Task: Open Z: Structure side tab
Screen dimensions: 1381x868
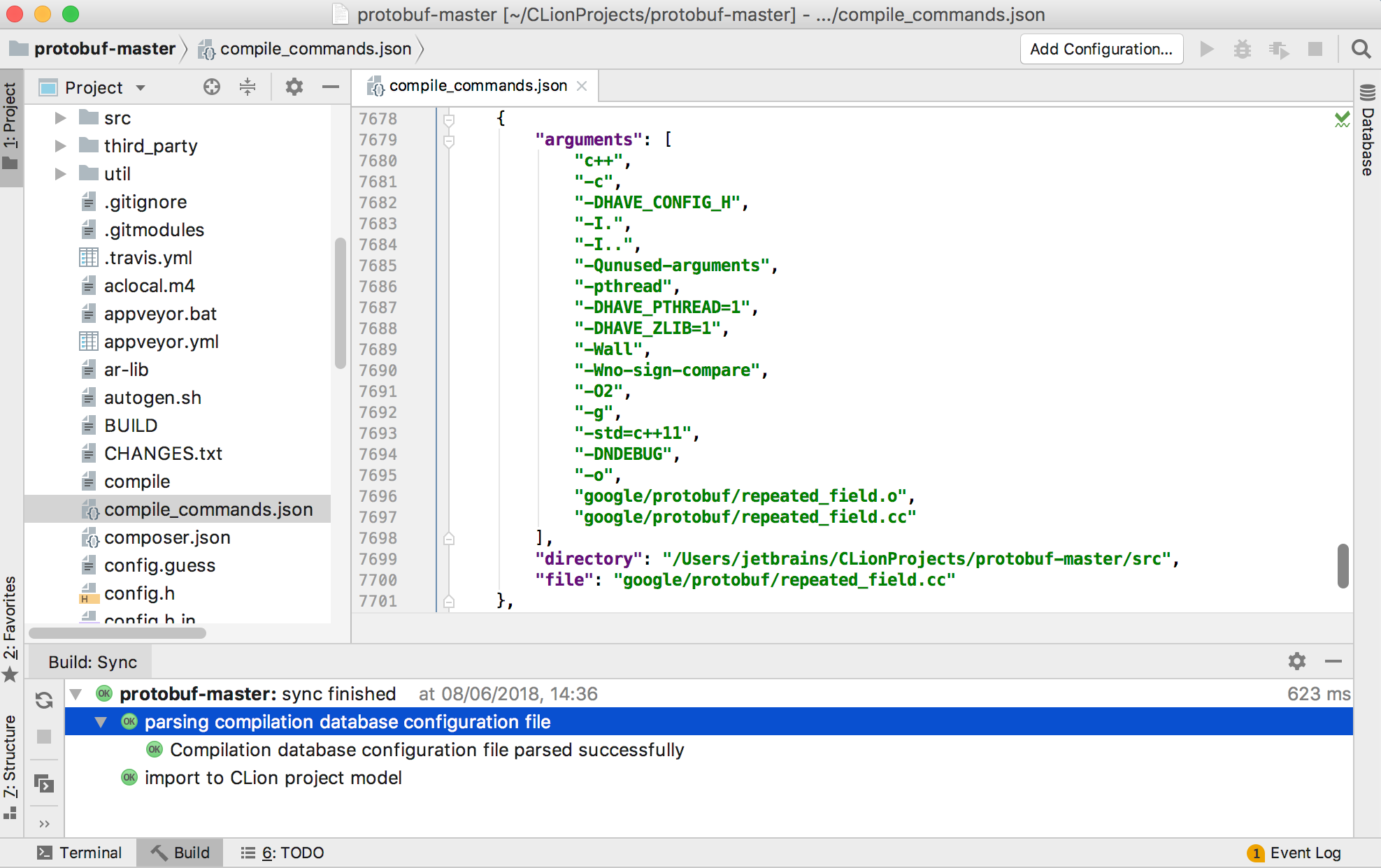Action: click(x=10, y=765)
